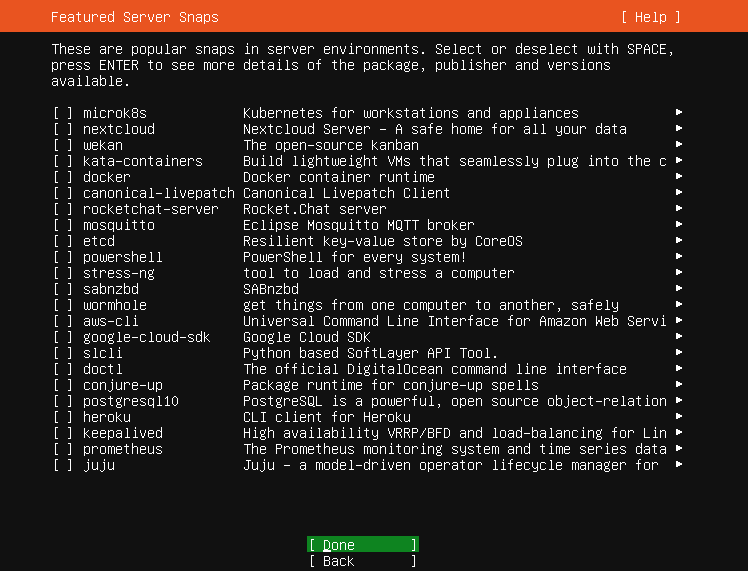Screen dimensions: 748x571
Task: Tick the aws-cli checkbox
Action: (63, 321)
